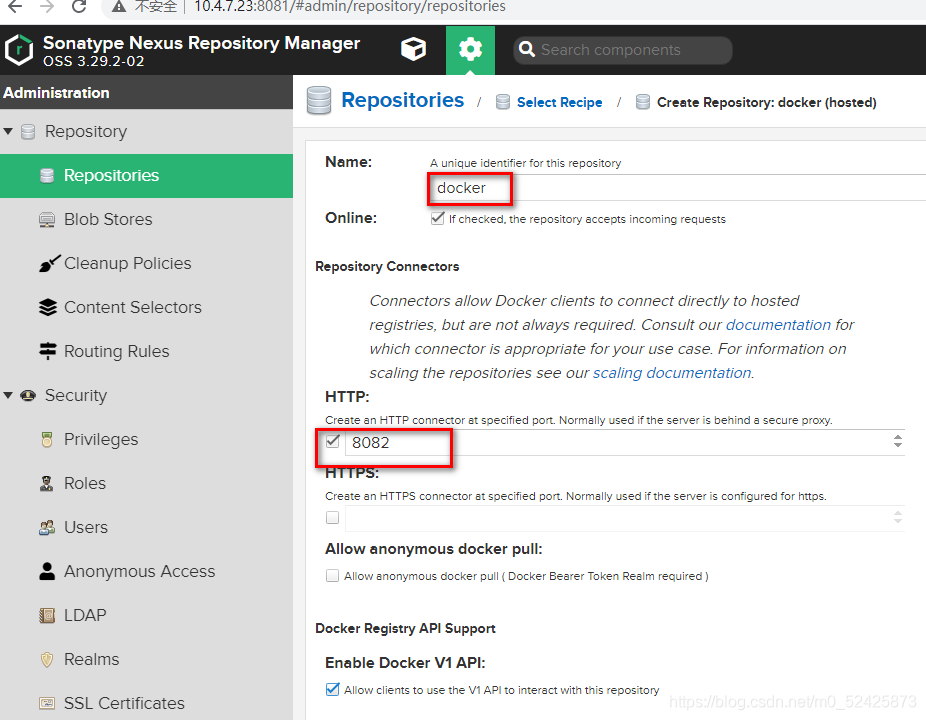
Task: Click the SSL Certificates icon
Action: [x=47, y=703]
